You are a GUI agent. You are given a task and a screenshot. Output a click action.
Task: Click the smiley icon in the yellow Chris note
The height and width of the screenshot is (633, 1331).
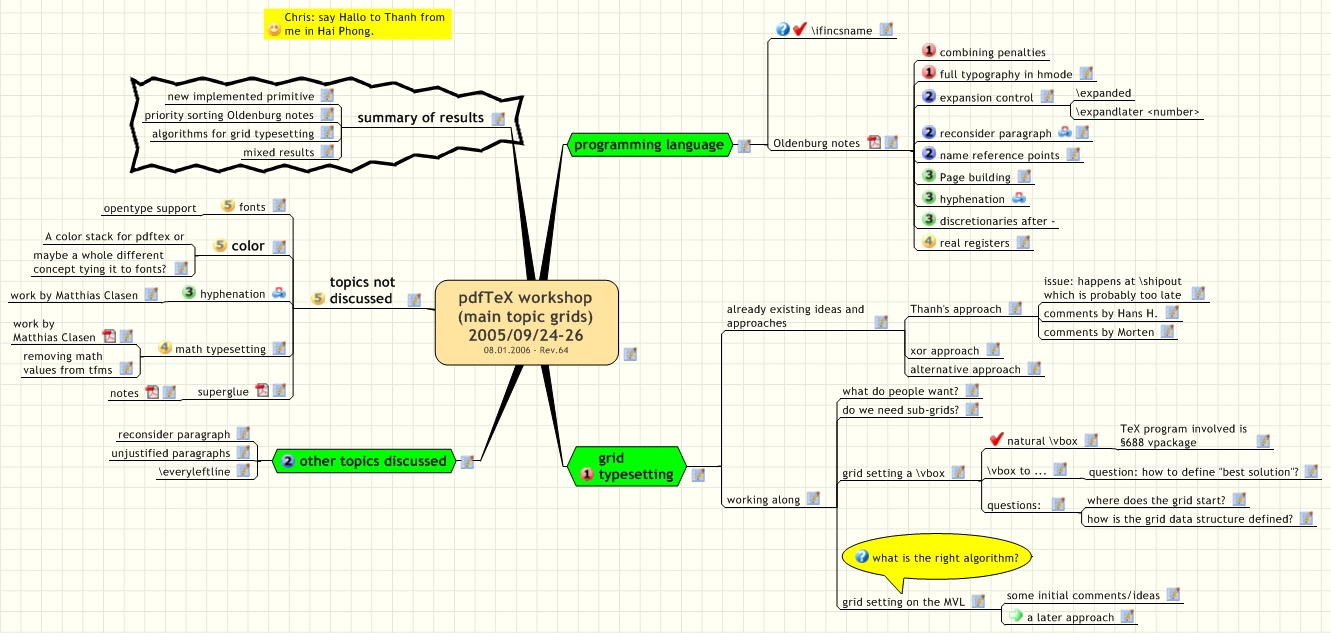(x=275, y=31)
